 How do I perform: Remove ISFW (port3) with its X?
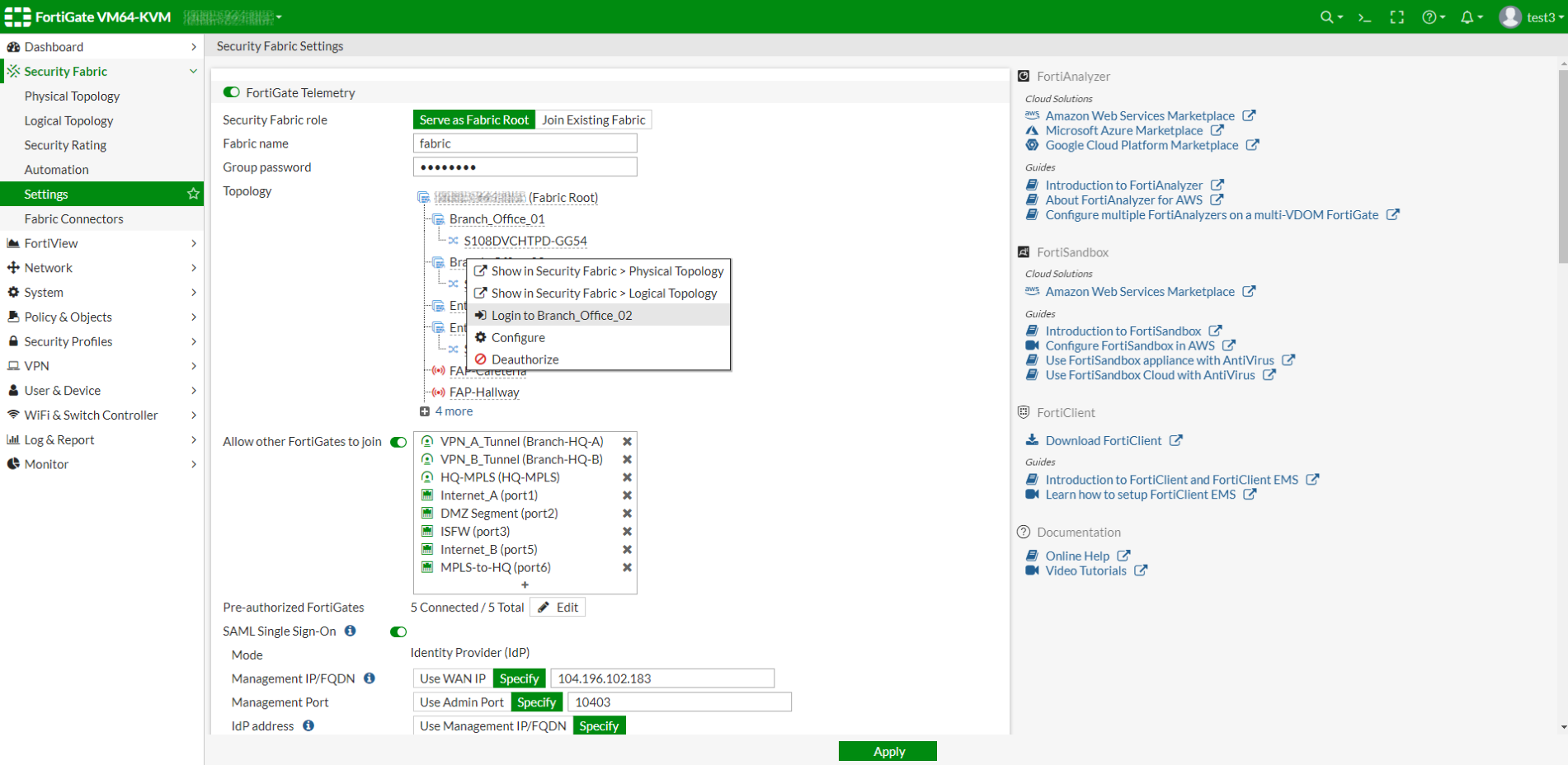[627, 532]
